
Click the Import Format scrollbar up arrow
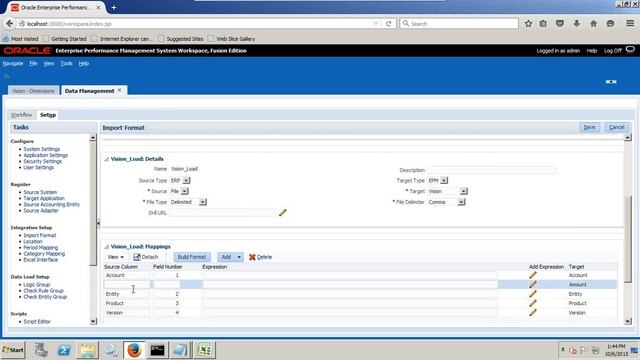point(628,138)
